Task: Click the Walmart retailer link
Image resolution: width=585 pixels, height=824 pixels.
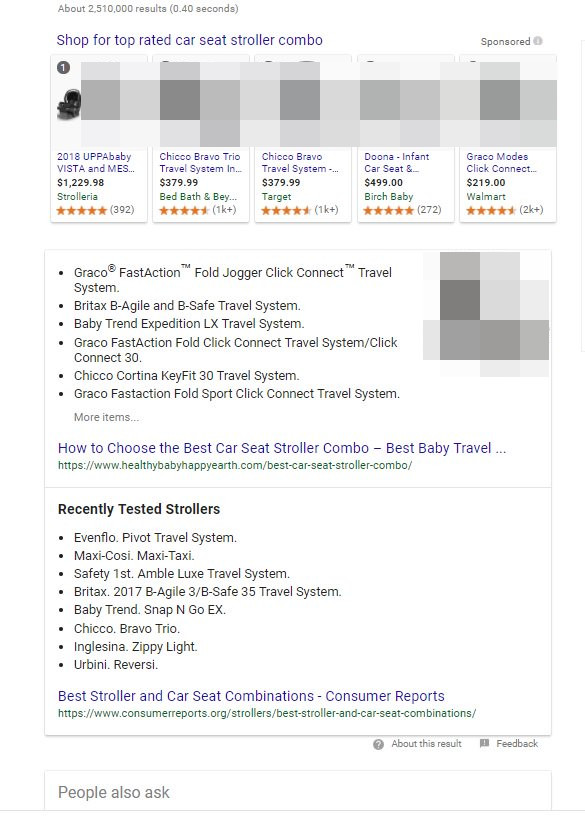Action: click(486, 197)
